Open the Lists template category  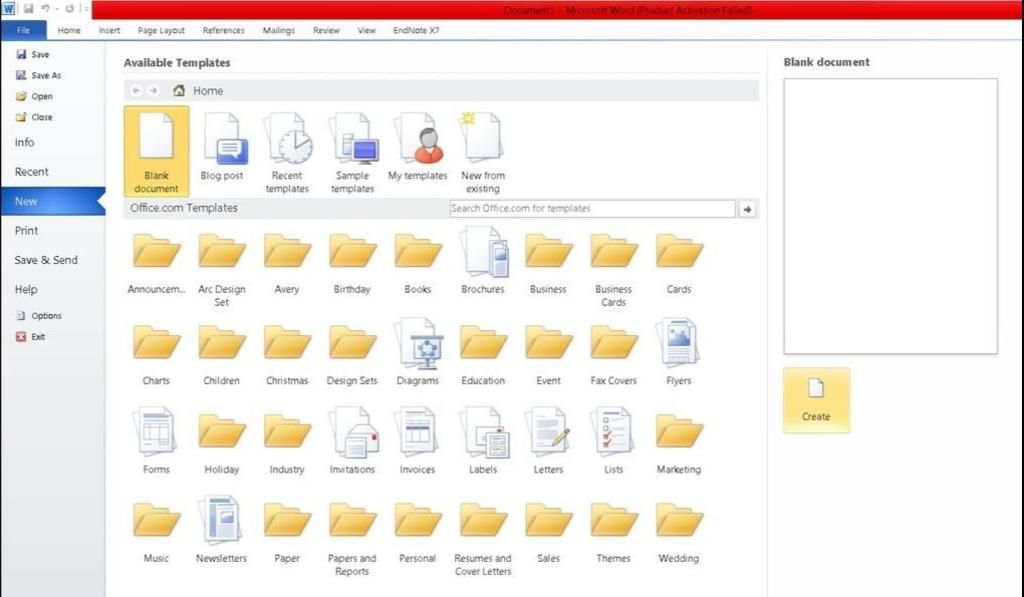point(613,442)
